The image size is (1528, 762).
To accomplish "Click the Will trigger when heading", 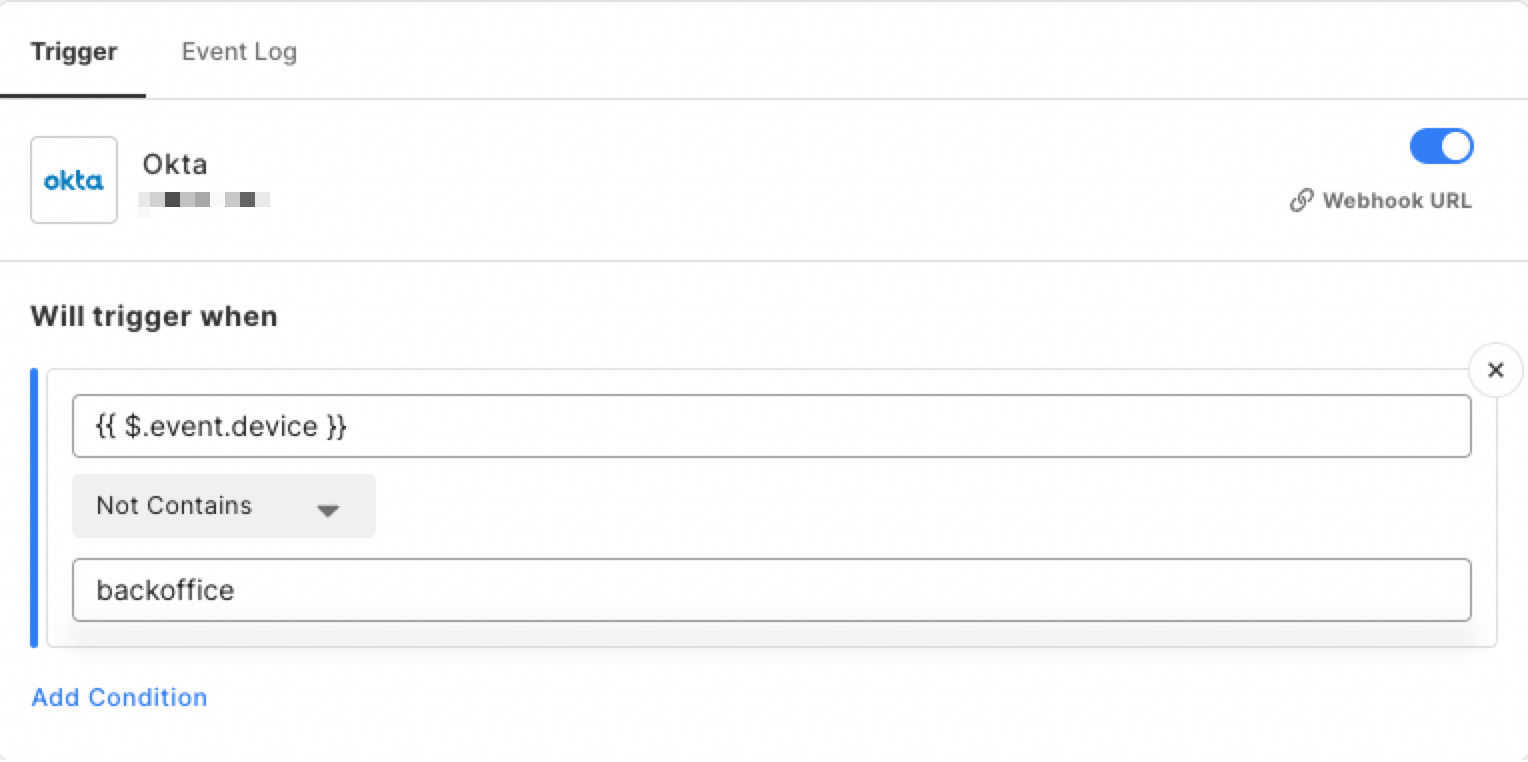I will tap(154, 317).
